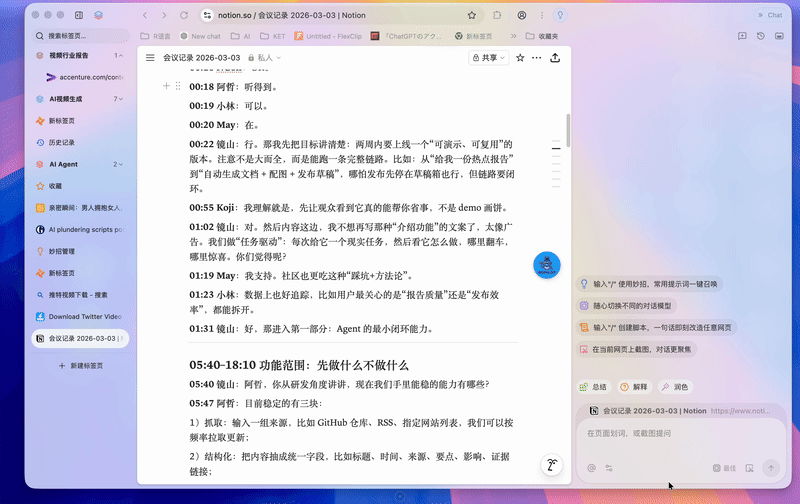Open the layered workspace icon next to the sidebar toggle
Screen dimensions: 800x504
(x=98, y=15)
